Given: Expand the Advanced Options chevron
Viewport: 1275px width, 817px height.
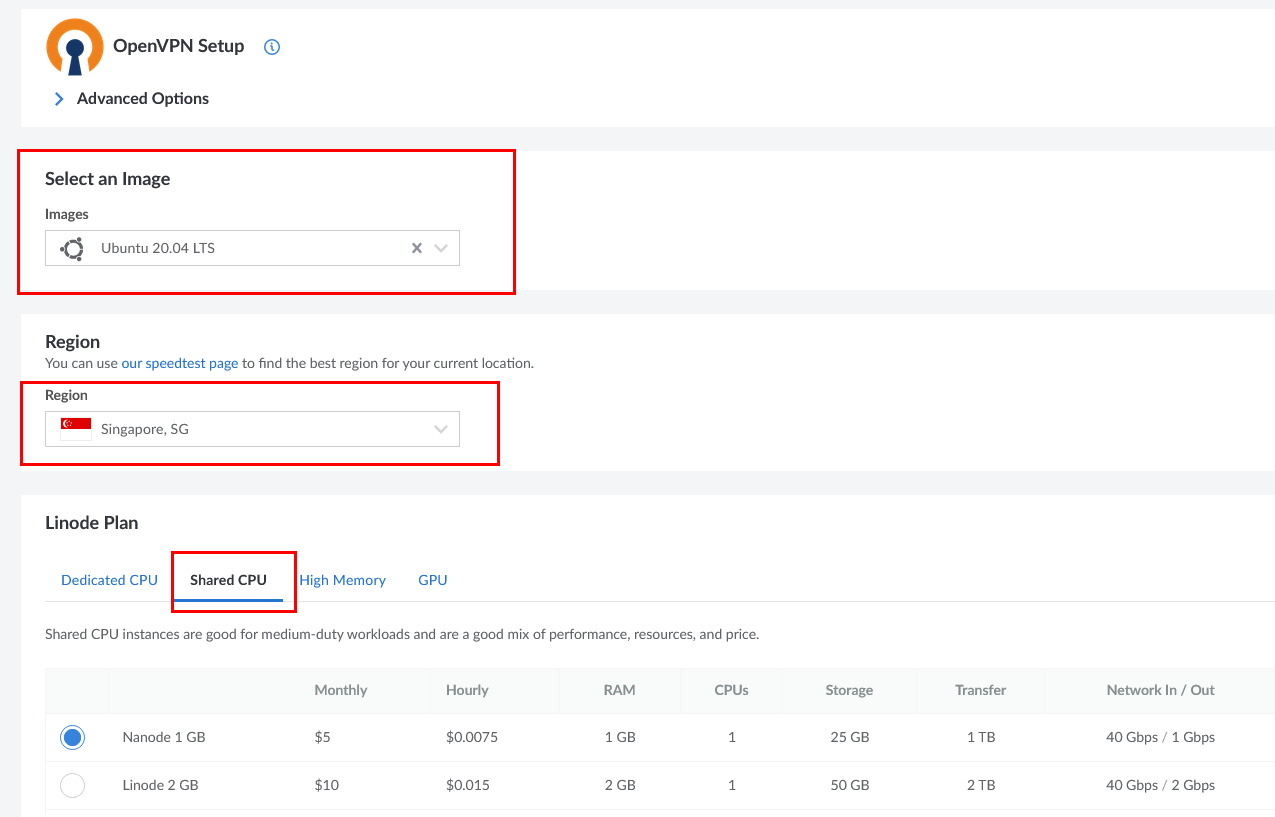Looking at the screenshot, I should coord(59,99).
